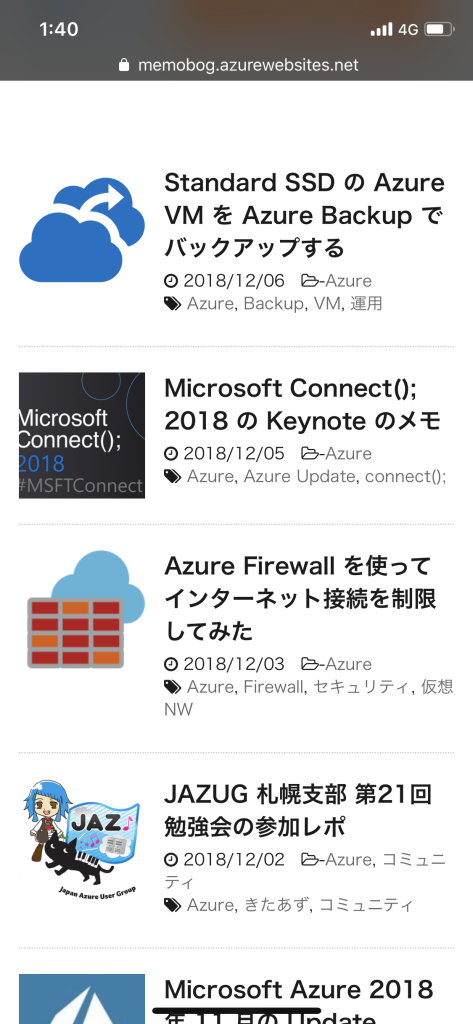This screenshot has height=1024, width=473.
Task: Click the tag icon on Connect(); post
Action: tap(172, 476)
